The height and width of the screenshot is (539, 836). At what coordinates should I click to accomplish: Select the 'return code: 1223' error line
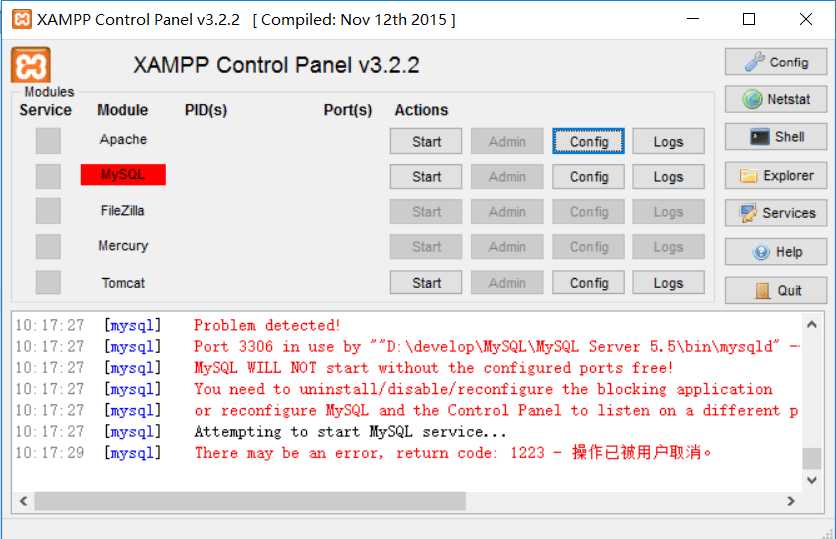[453, 453]
